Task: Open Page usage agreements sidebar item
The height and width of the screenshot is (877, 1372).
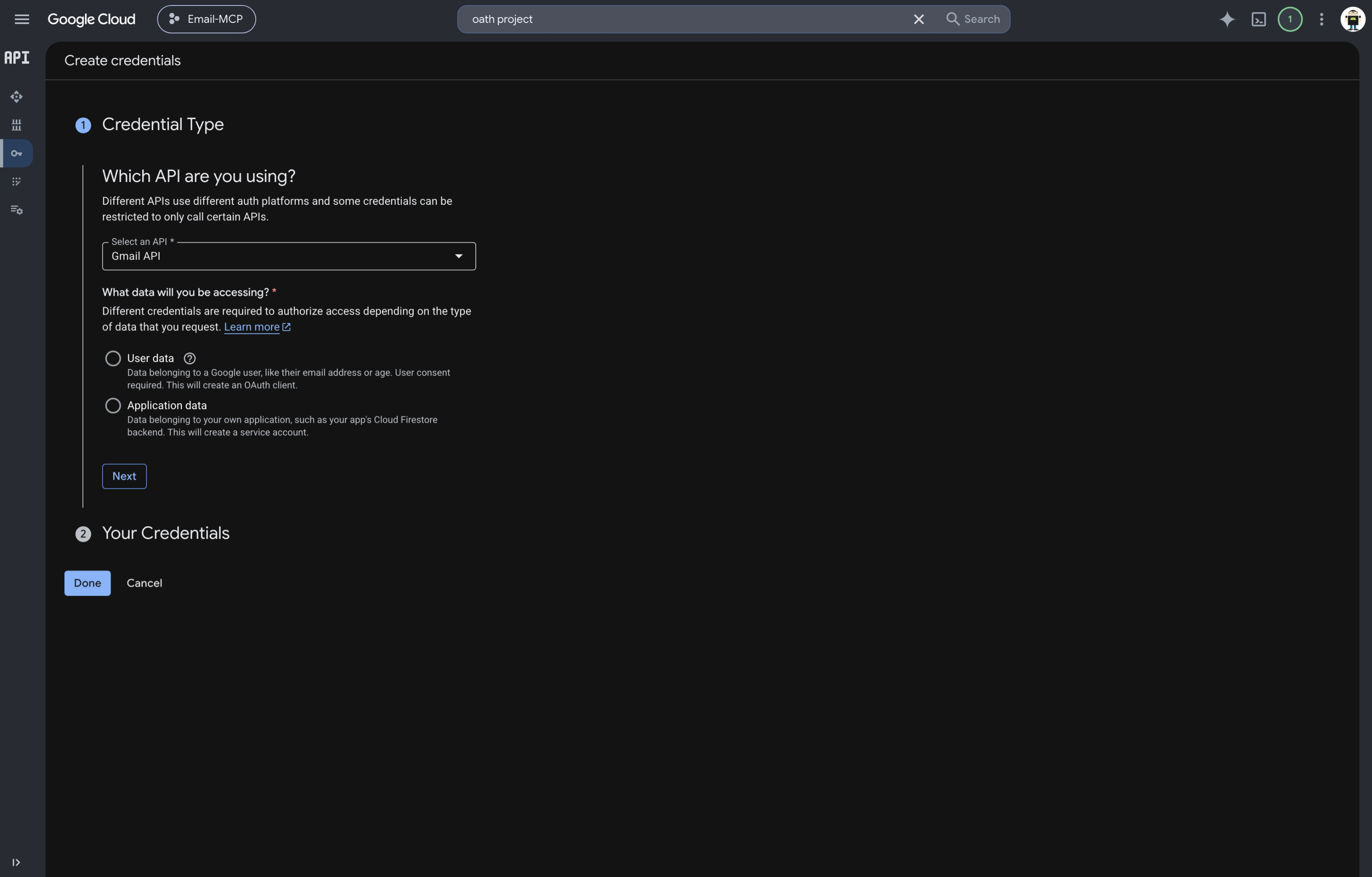Action: tap(16, 182)
